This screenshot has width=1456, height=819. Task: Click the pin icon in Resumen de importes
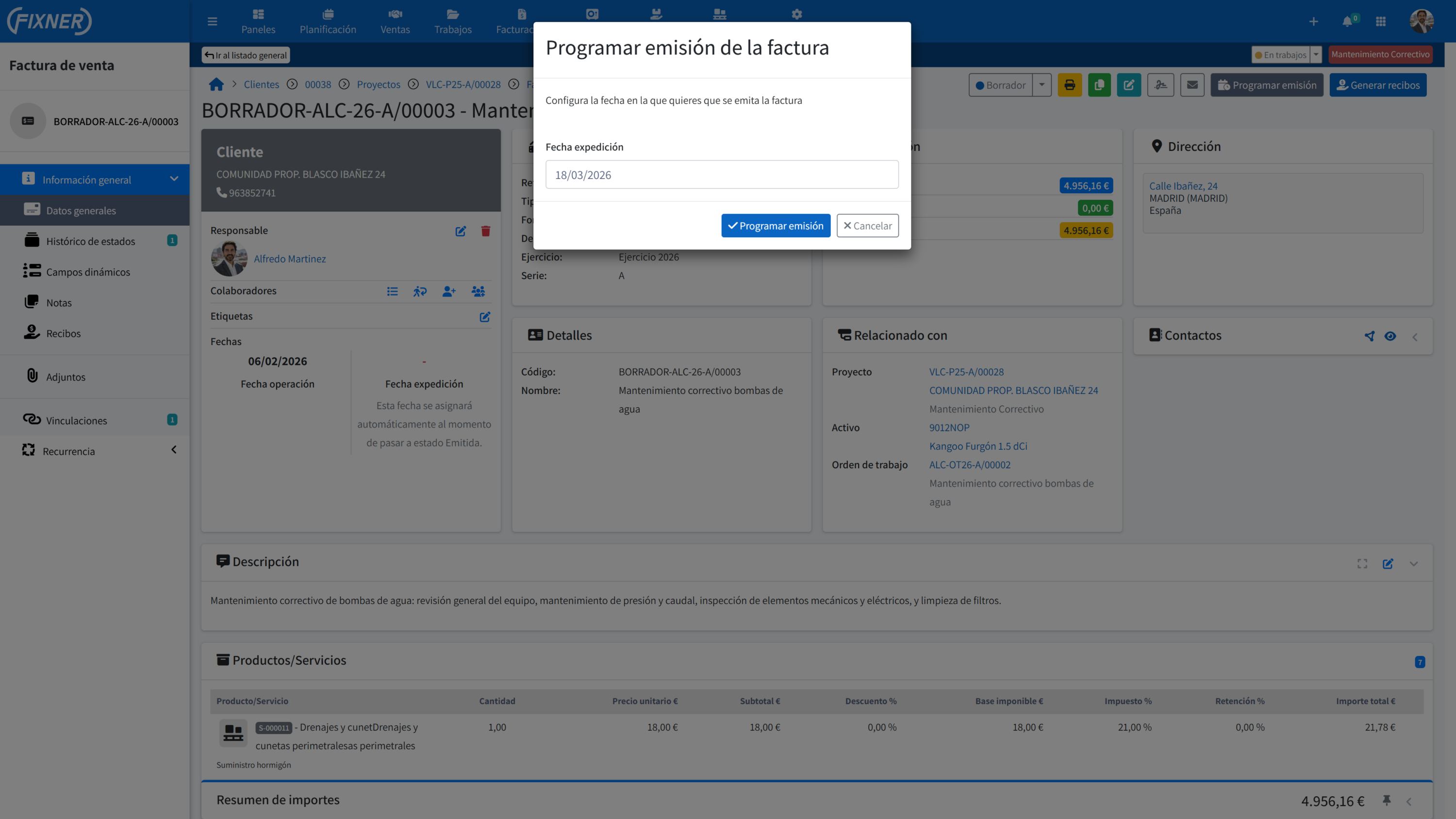point(1387,800)
